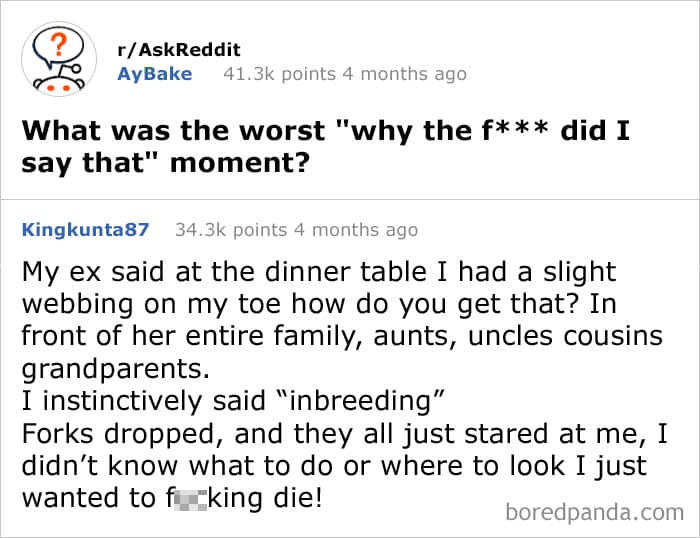The width and height of the screenshot is (700, 538).
Task: Open the r/AskReddit subreddit link
Action: click(x=178, y=50)
